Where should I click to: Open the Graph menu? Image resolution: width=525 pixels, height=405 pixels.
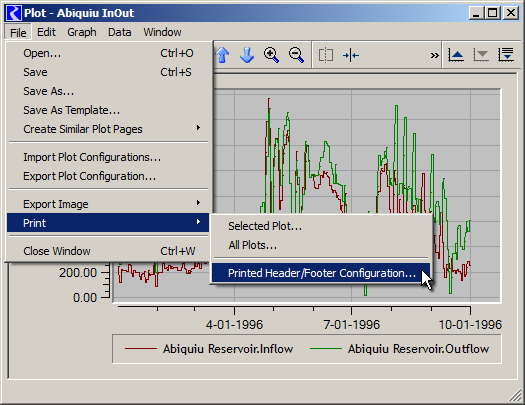[82, 32]
